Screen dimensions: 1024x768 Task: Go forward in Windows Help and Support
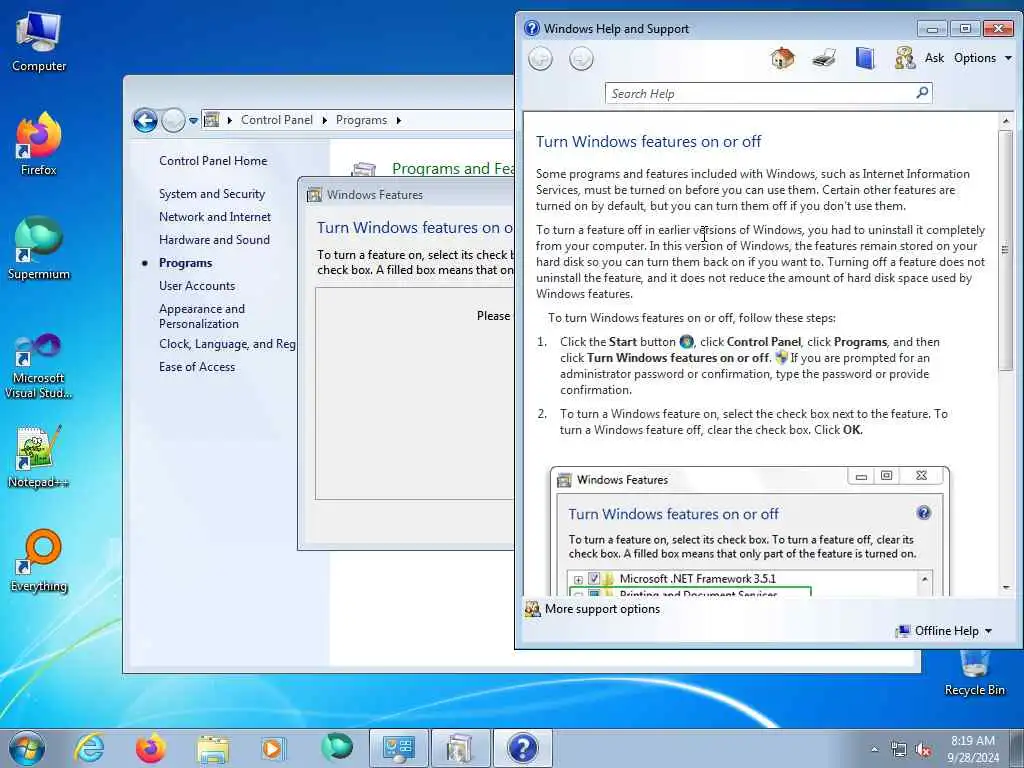581,59
